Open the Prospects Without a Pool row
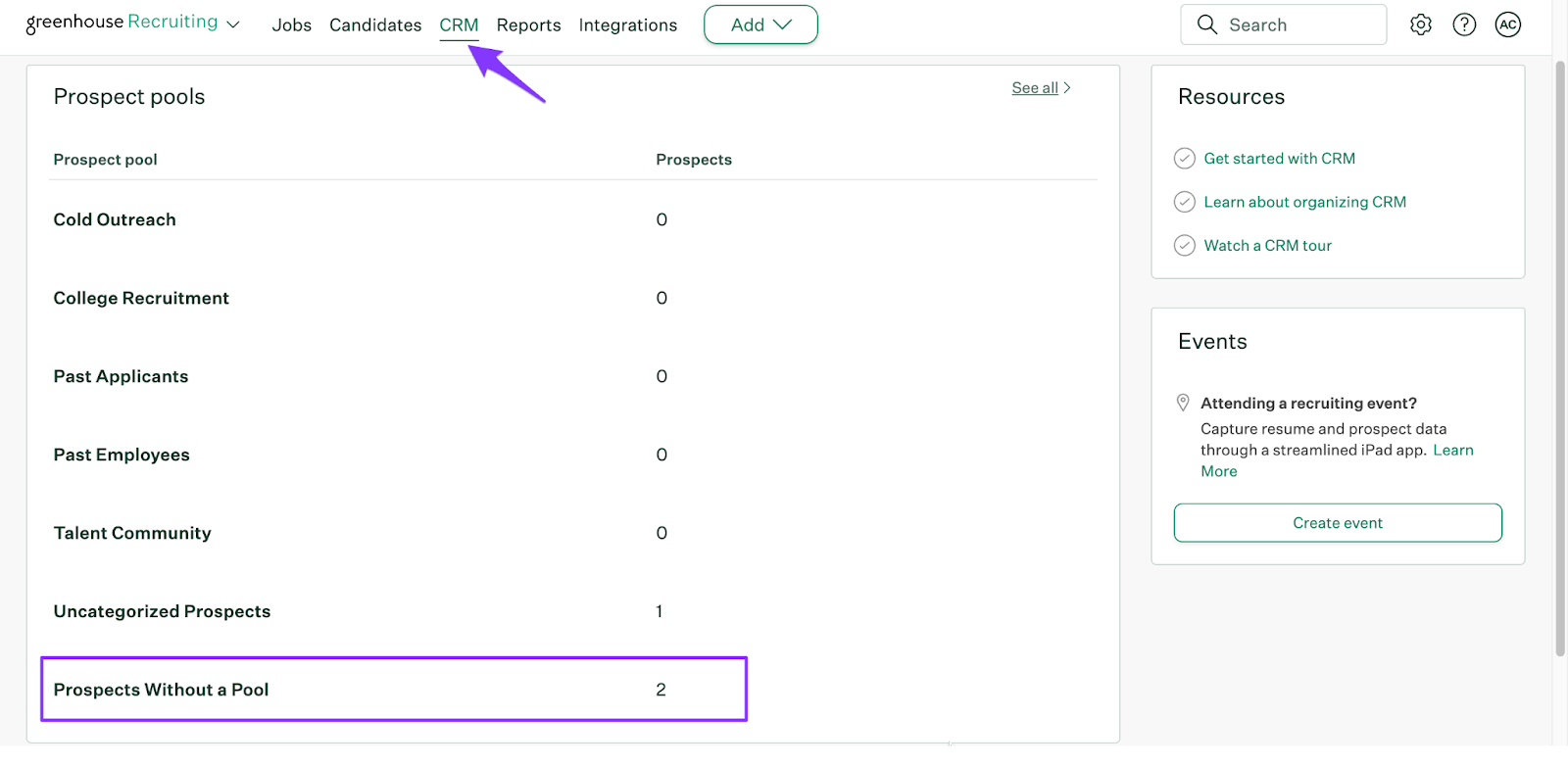The image size is (1568, 768). [x=161, y=690]
